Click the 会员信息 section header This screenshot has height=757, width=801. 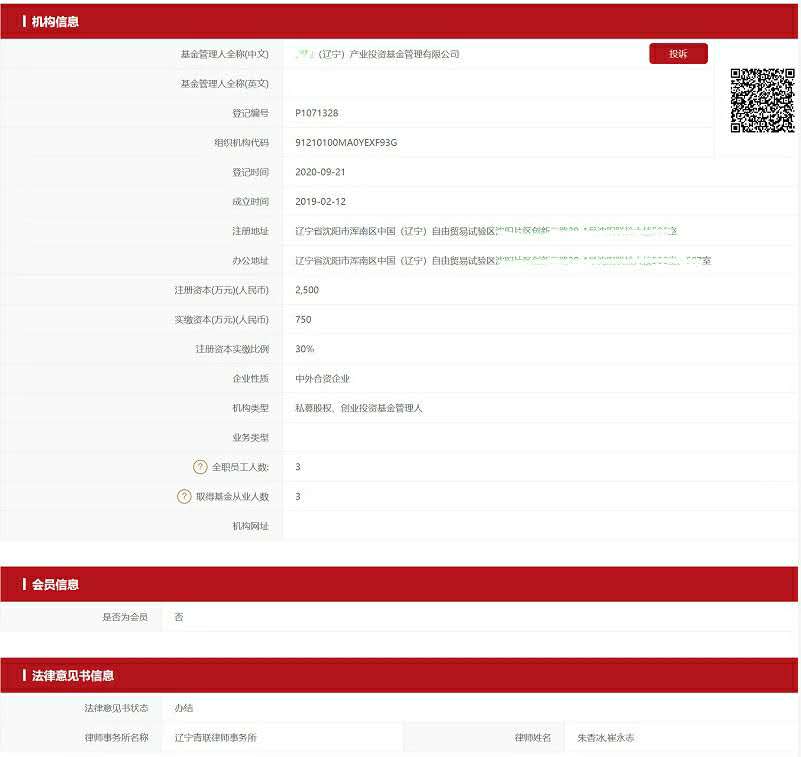[x=399, y=584]
